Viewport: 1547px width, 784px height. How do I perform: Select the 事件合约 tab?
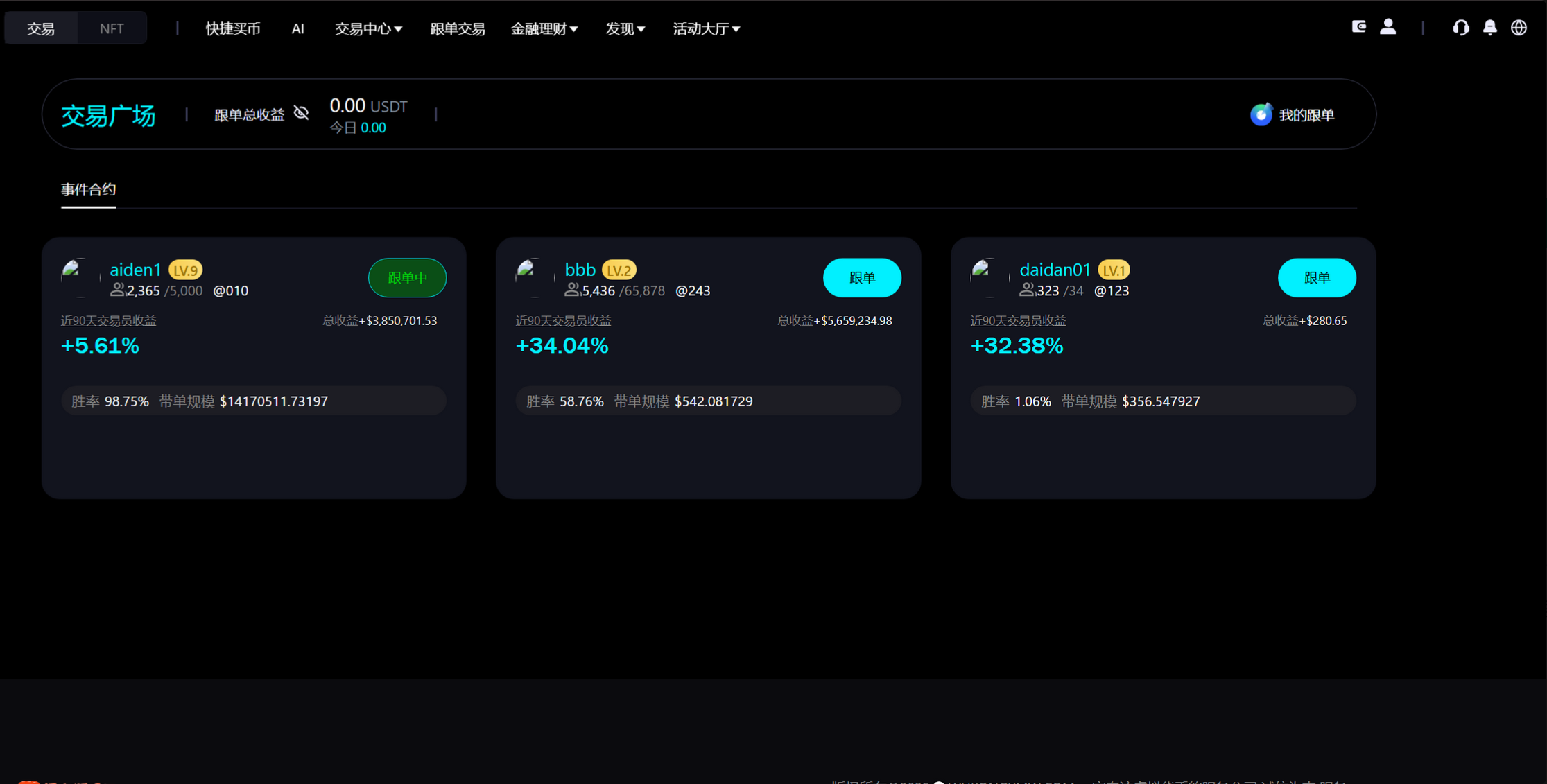point(88,189)
